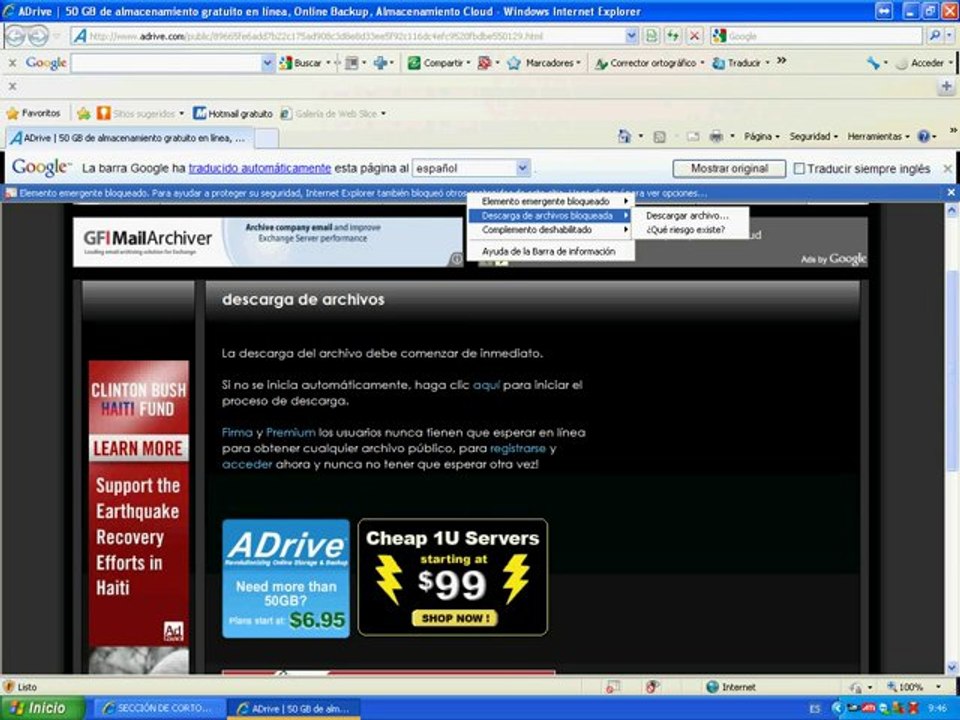Close the Google translate bar

(x=947, y=168)
